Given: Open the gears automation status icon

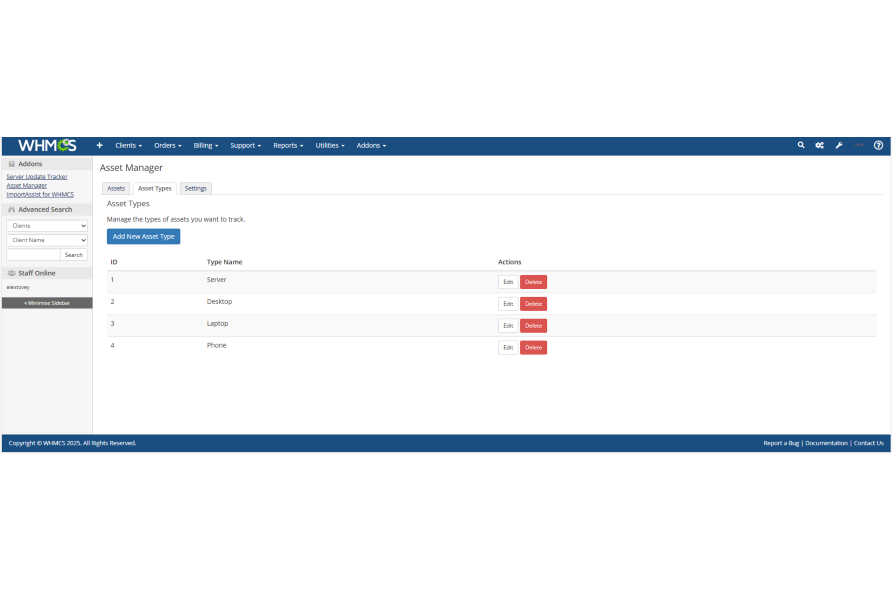Looking at the screenshot, I should click(819, 146).
